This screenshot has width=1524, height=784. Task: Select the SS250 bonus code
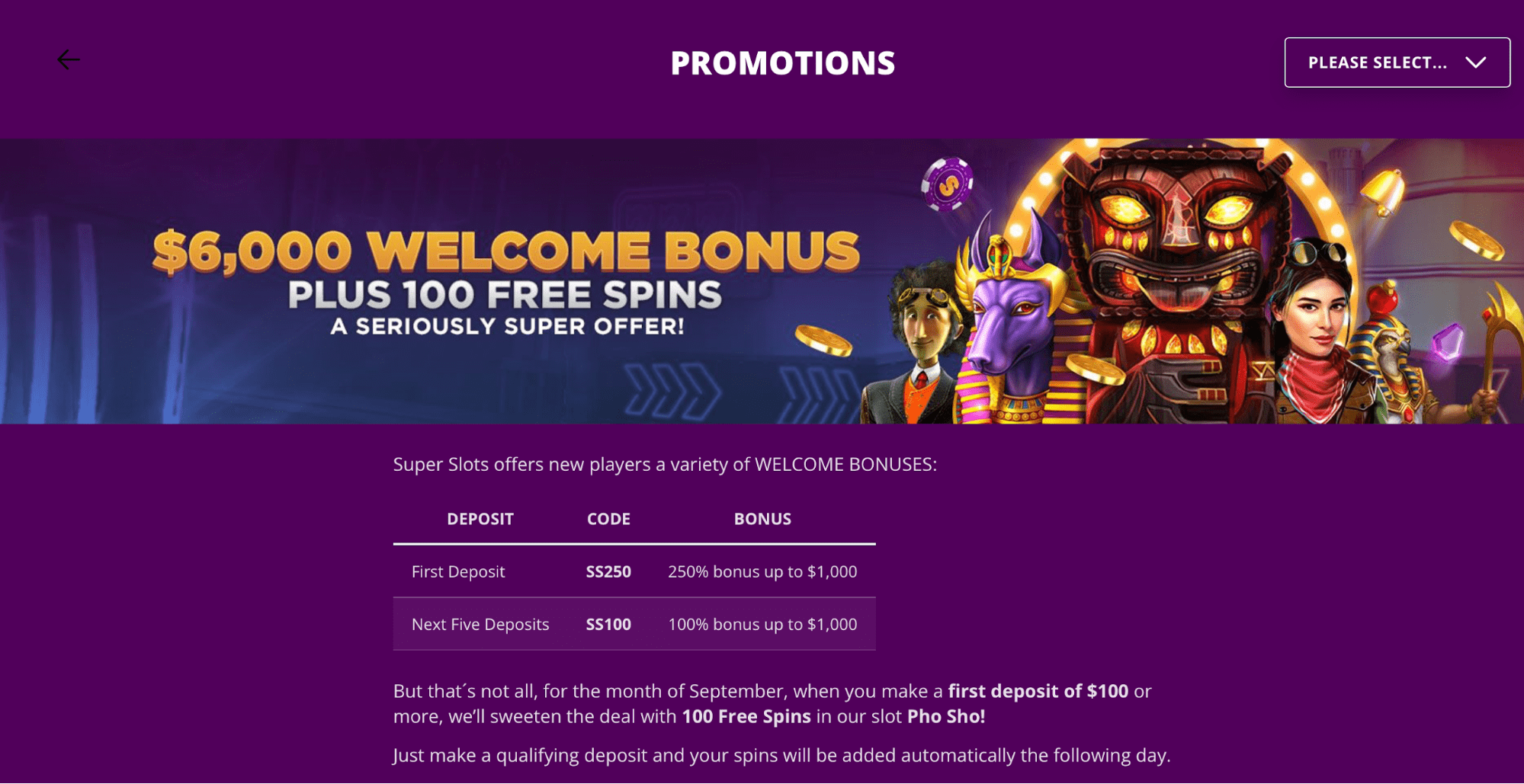(x=608, y=571)
